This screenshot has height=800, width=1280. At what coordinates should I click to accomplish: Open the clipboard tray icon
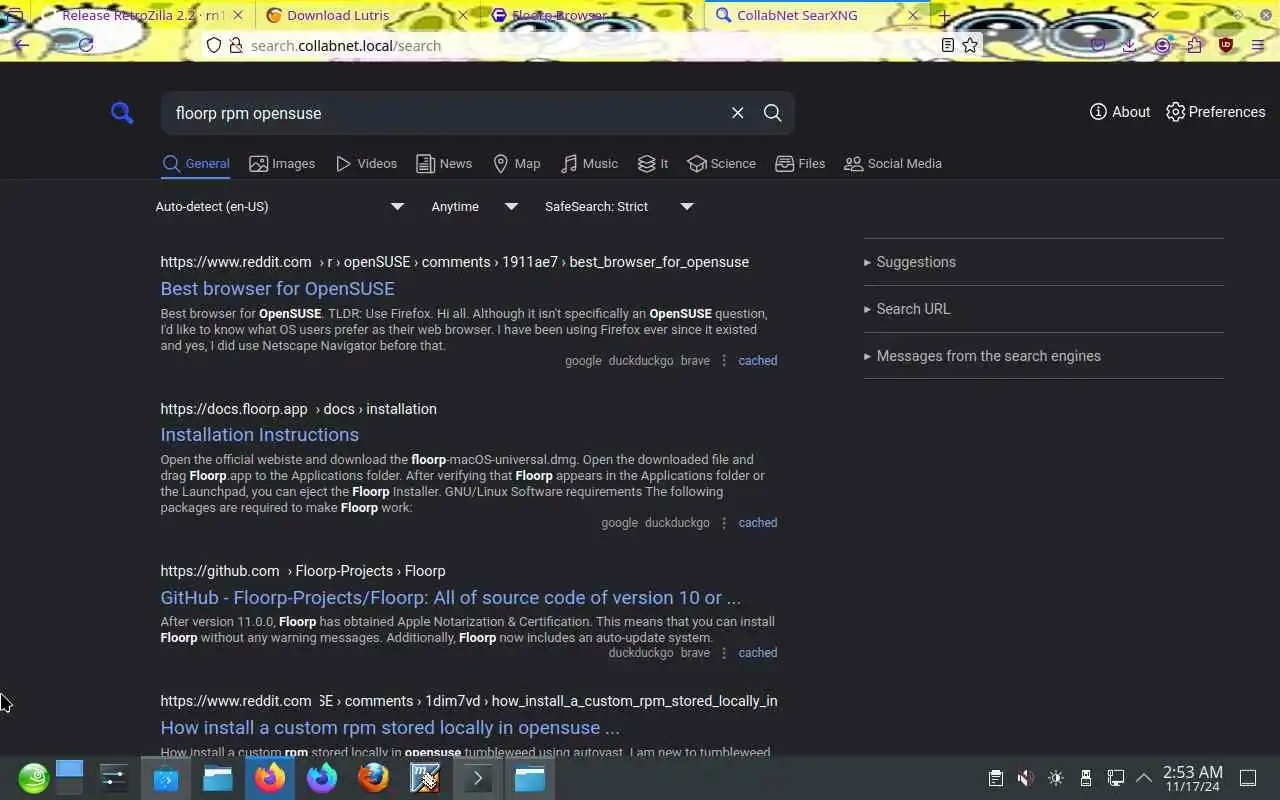995,778
